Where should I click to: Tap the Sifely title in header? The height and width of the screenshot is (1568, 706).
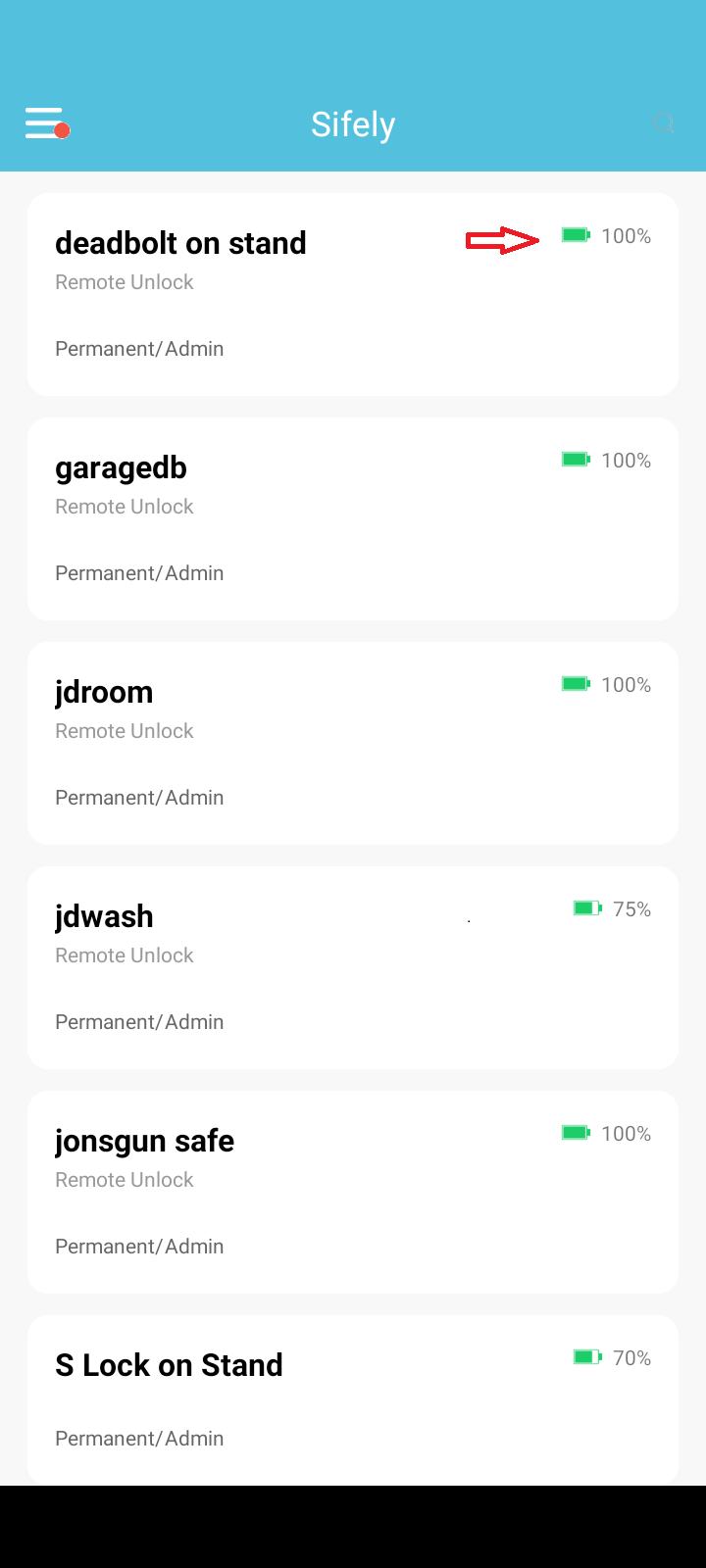[x=353, y=124]
